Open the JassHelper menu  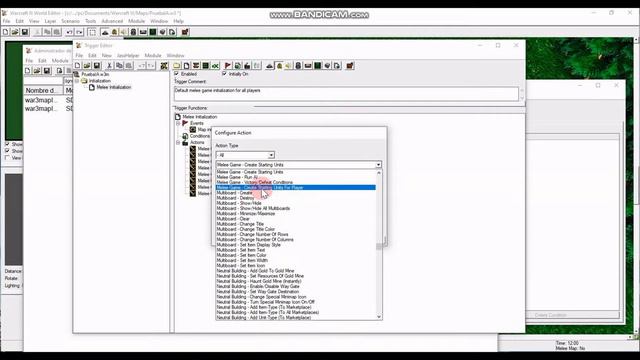click(x=128, y=56)
